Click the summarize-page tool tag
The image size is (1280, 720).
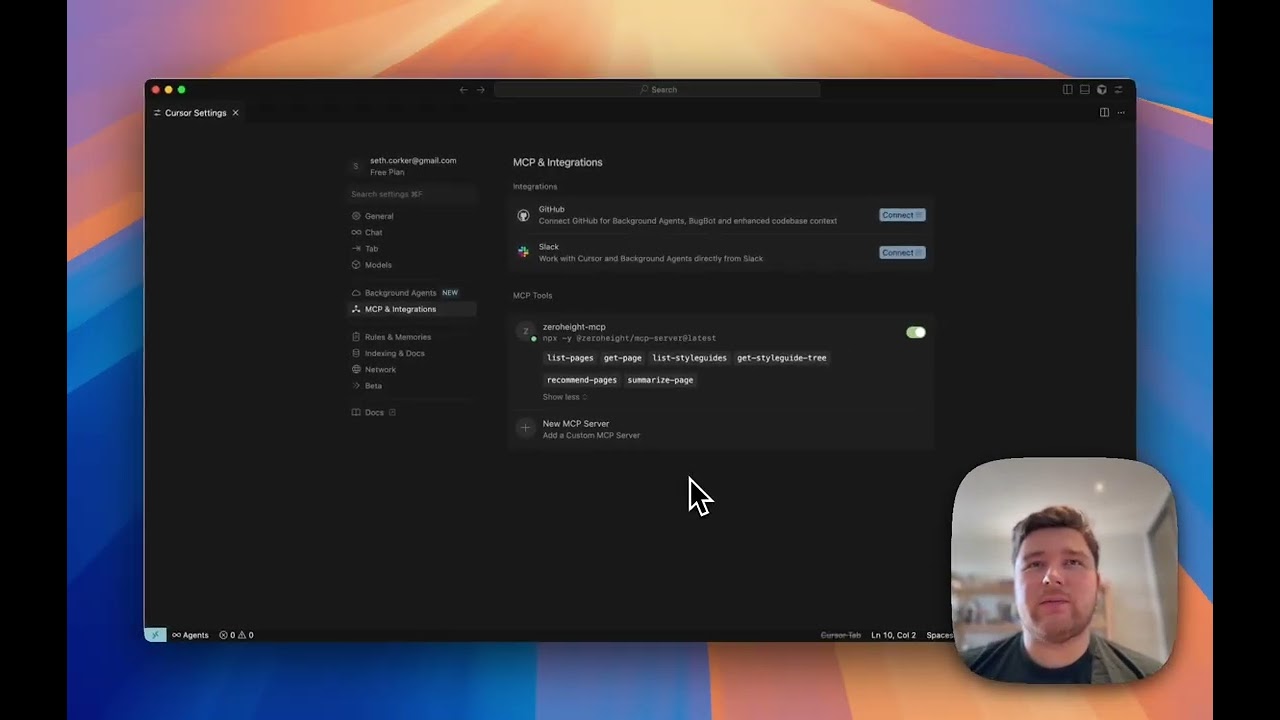coord(660,380)
